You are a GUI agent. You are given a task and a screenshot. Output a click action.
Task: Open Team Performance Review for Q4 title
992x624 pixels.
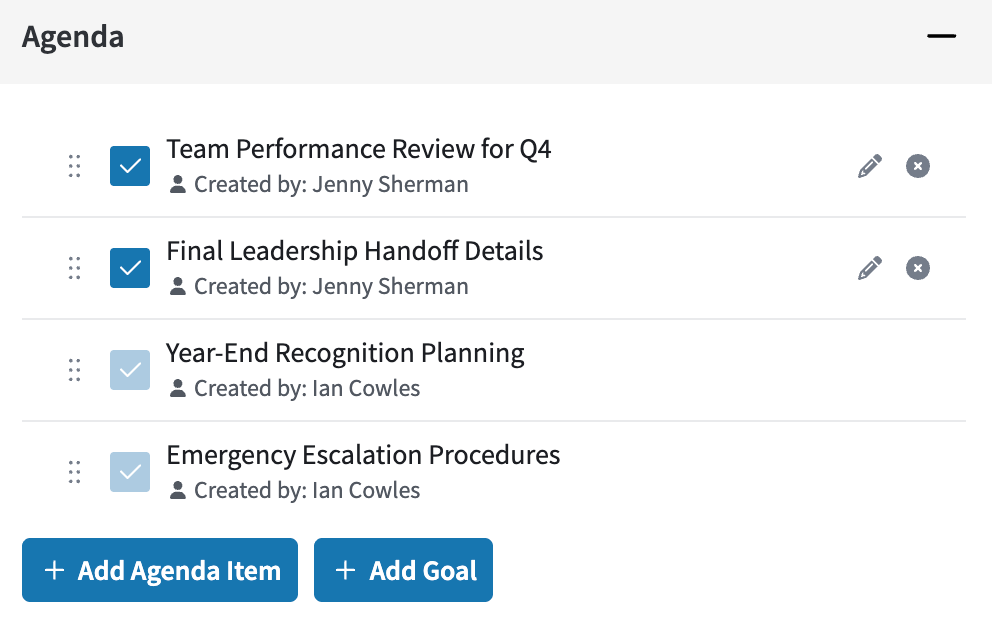coord(359,149)
